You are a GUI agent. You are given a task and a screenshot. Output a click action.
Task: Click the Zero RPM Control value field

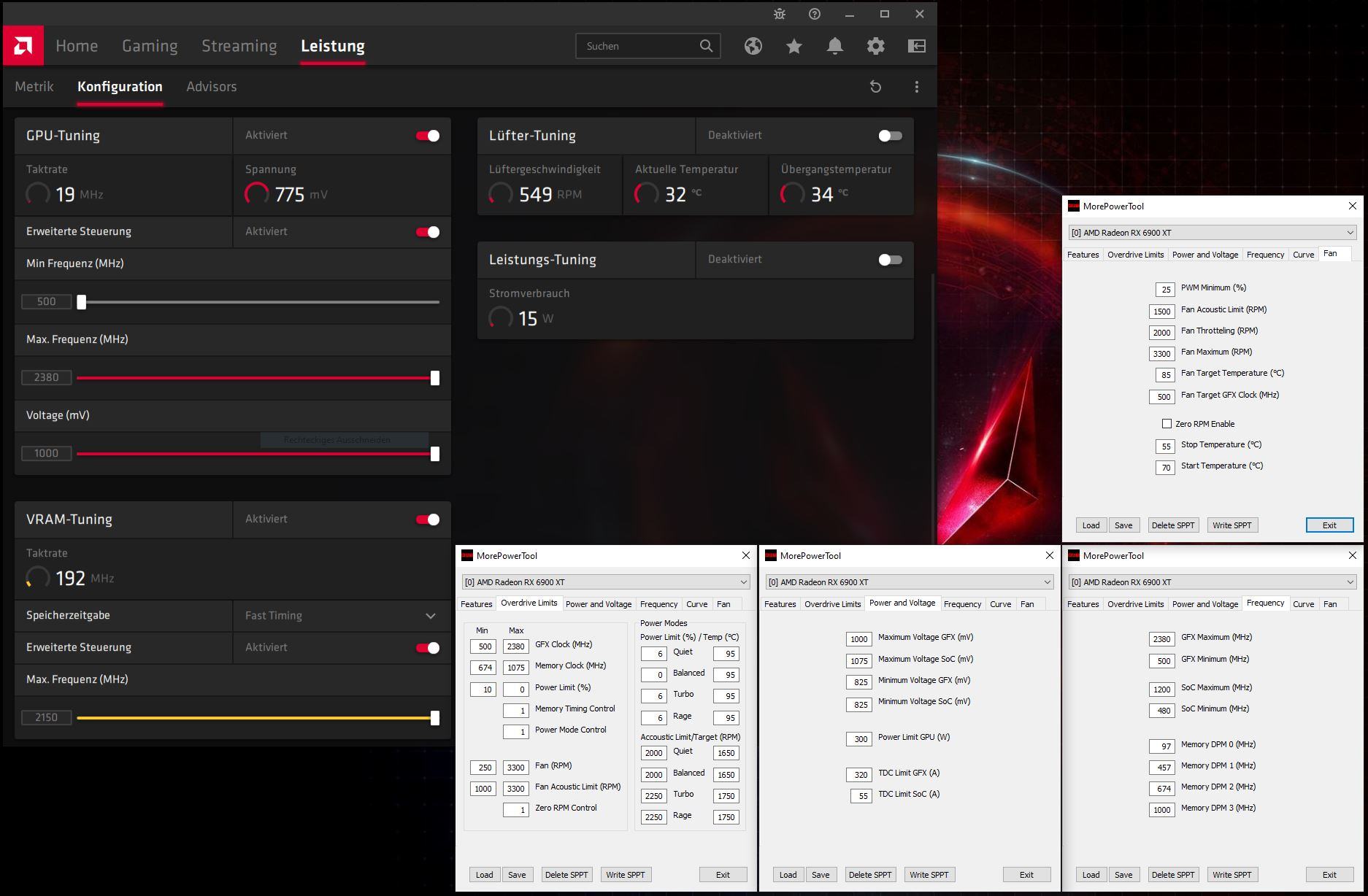(516, 810)
